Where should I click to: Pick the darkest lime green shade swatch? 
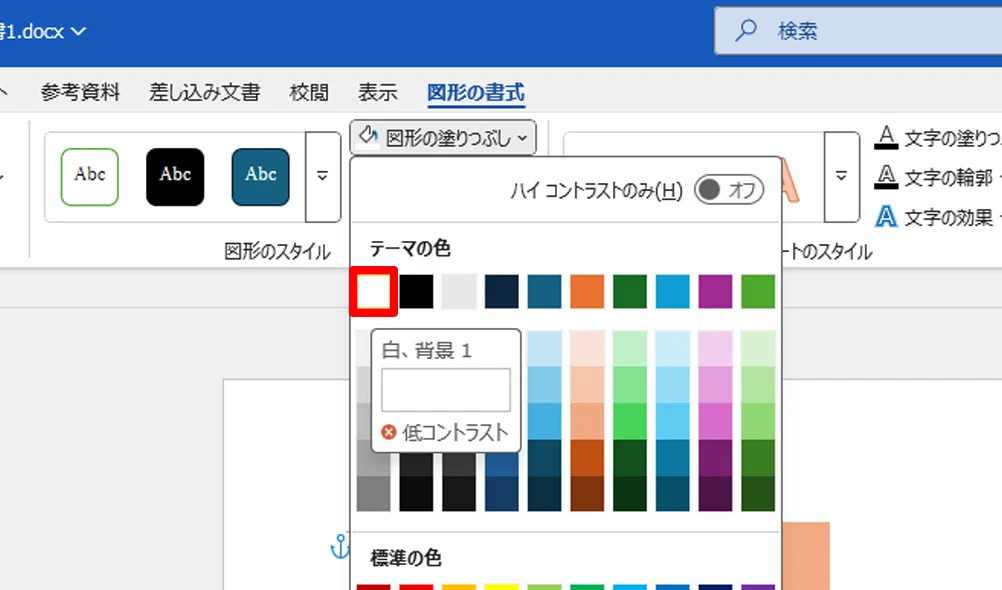[758, 493]
